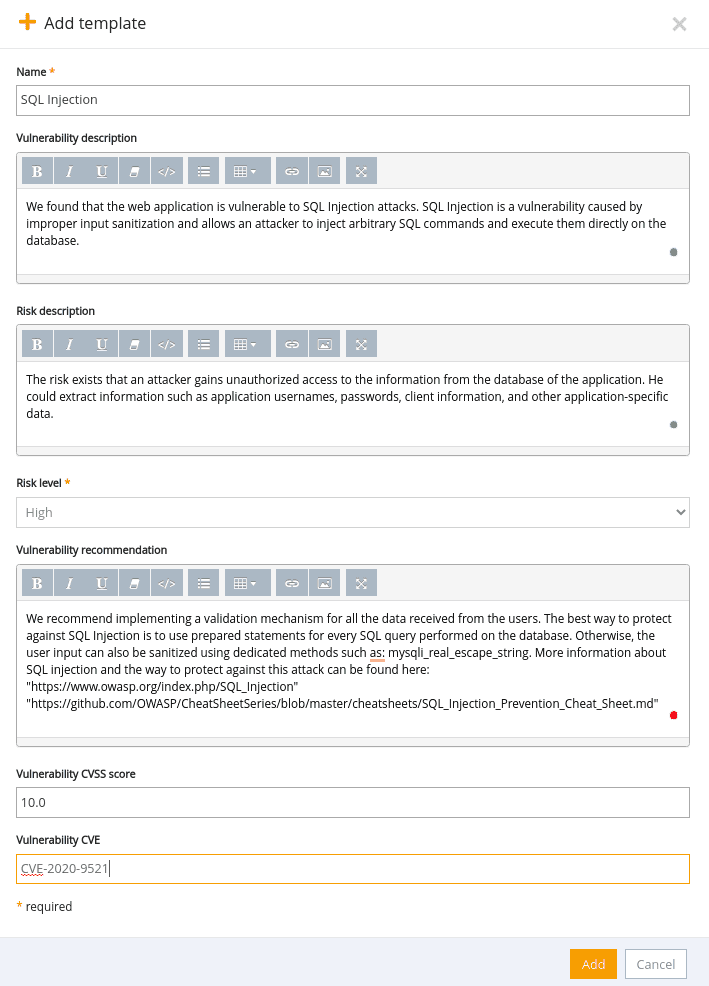Cancel the Add template dialog
This screenshot has height=986, width=709.
[x=655, y=964]
